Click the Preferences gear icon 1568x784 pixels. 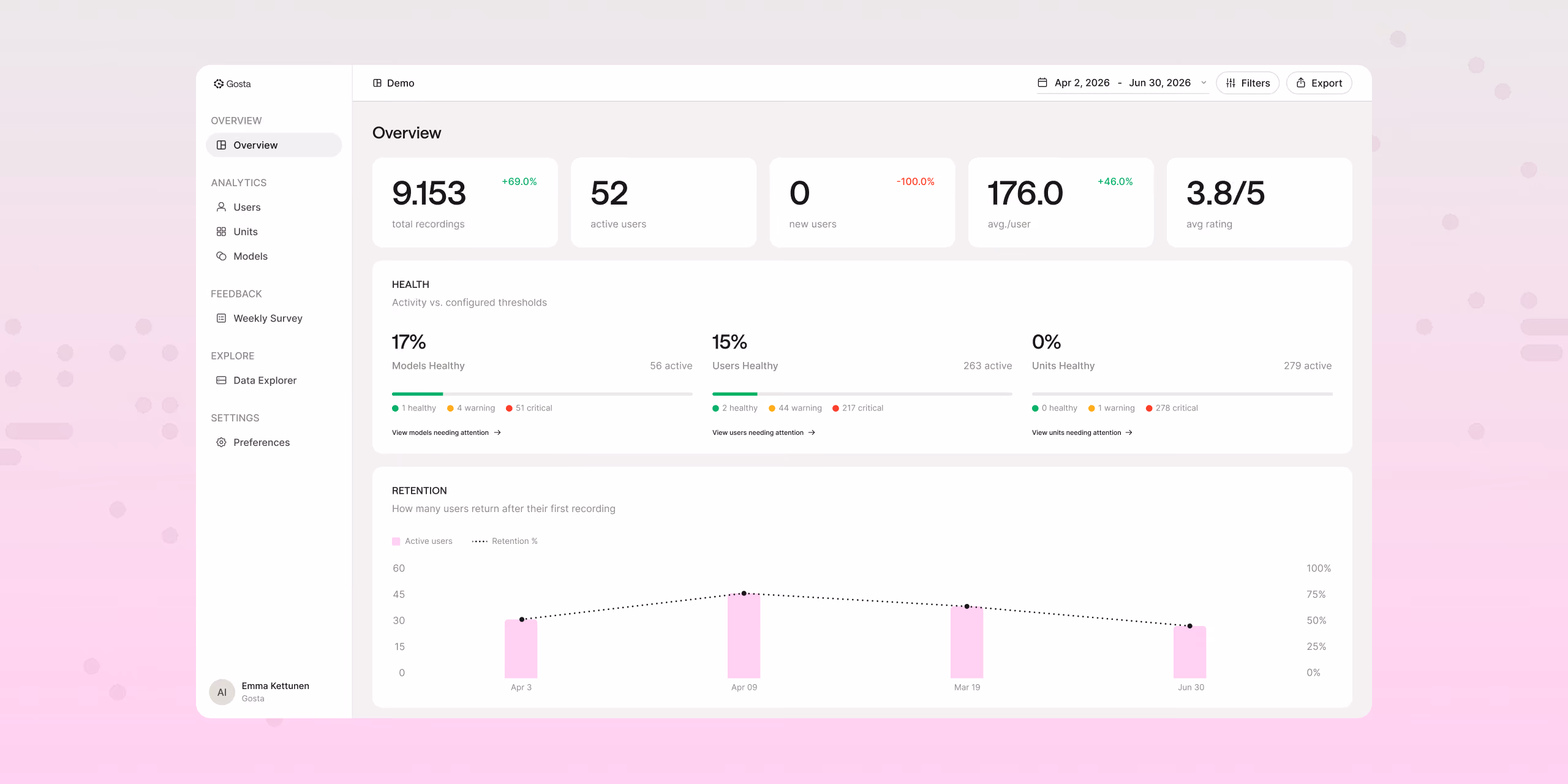click(x=221, y=442)
